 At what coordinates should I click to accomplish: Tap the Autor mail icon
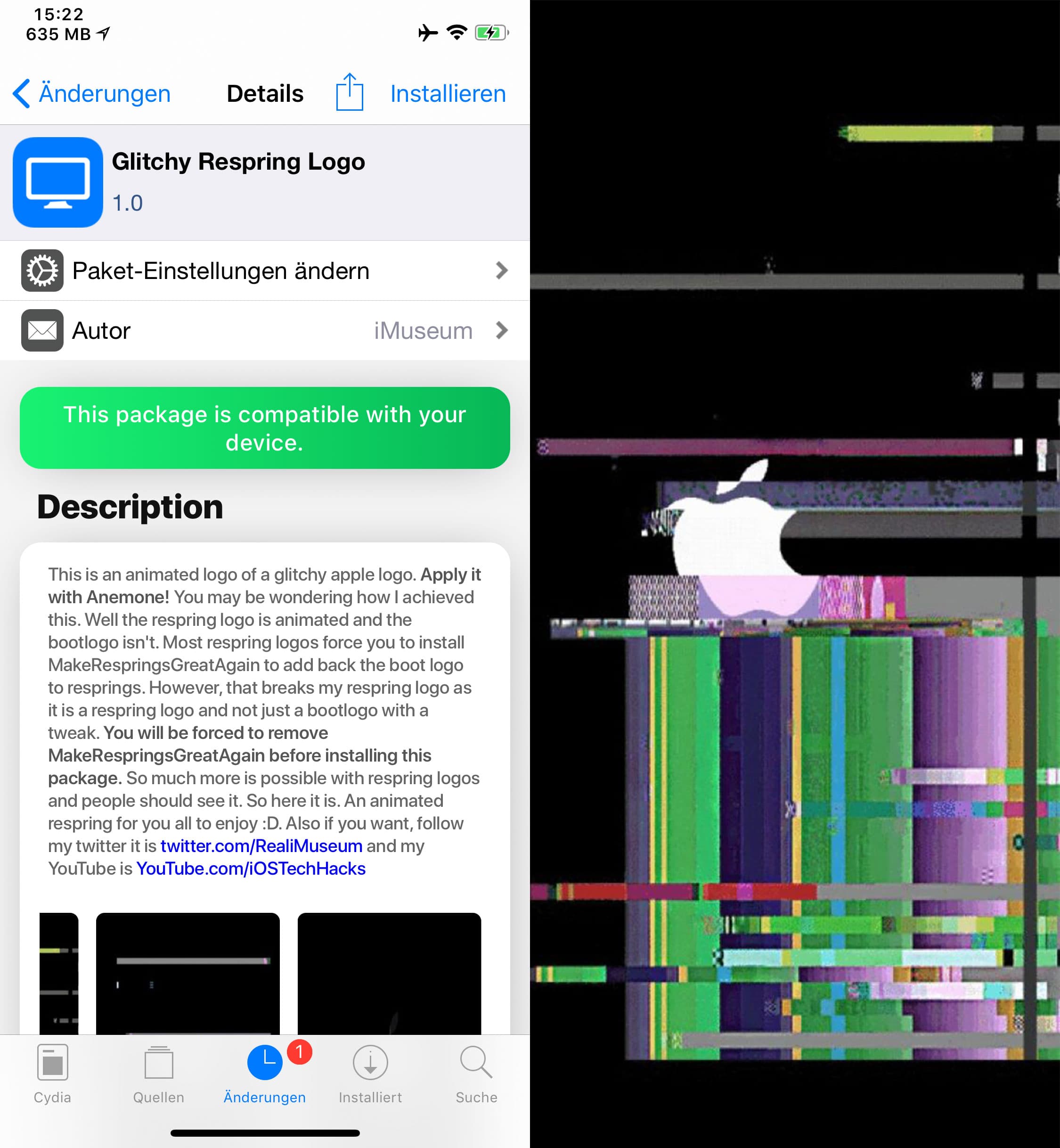point(41,329)
